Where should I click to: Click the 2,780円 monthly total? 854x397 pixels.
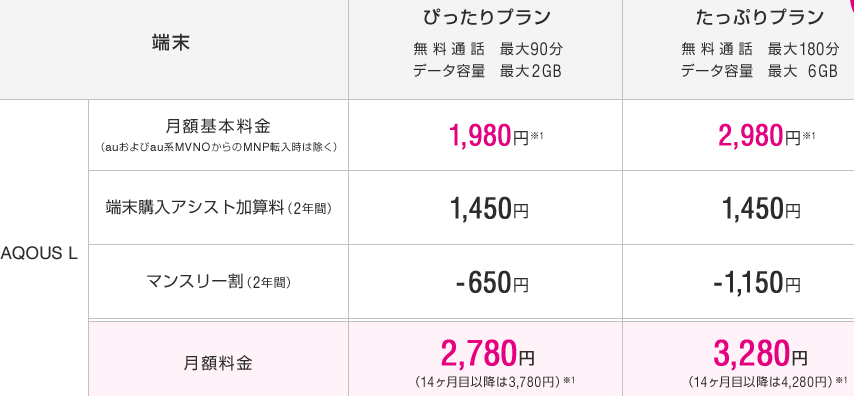tap(487, 353)
